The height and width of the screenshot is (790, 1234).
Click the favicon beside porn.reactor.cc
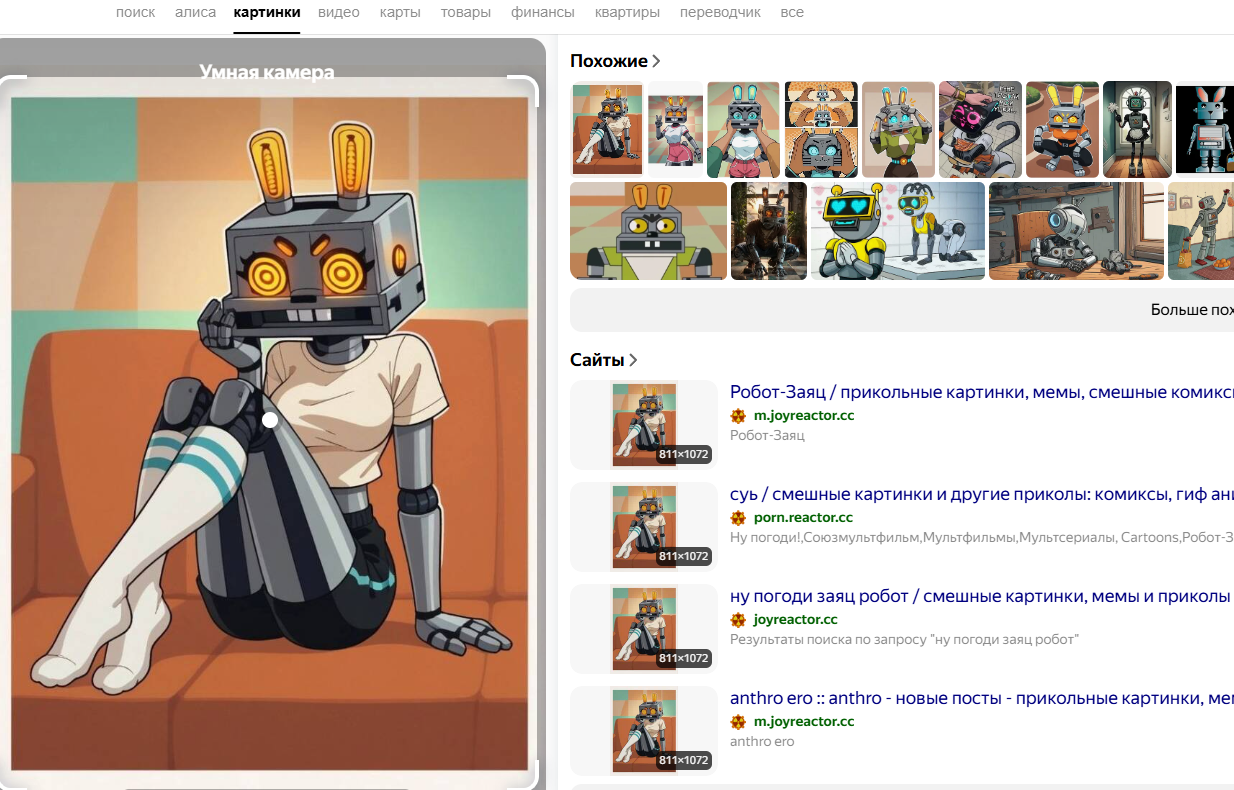[738, 518]
